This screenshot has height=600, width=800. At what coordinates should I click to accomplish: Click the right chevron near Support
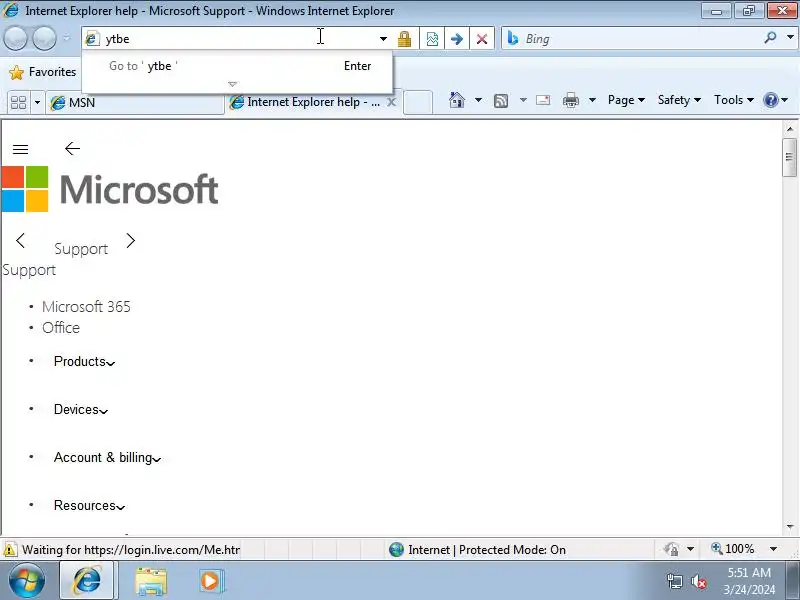tap(131, 240)
